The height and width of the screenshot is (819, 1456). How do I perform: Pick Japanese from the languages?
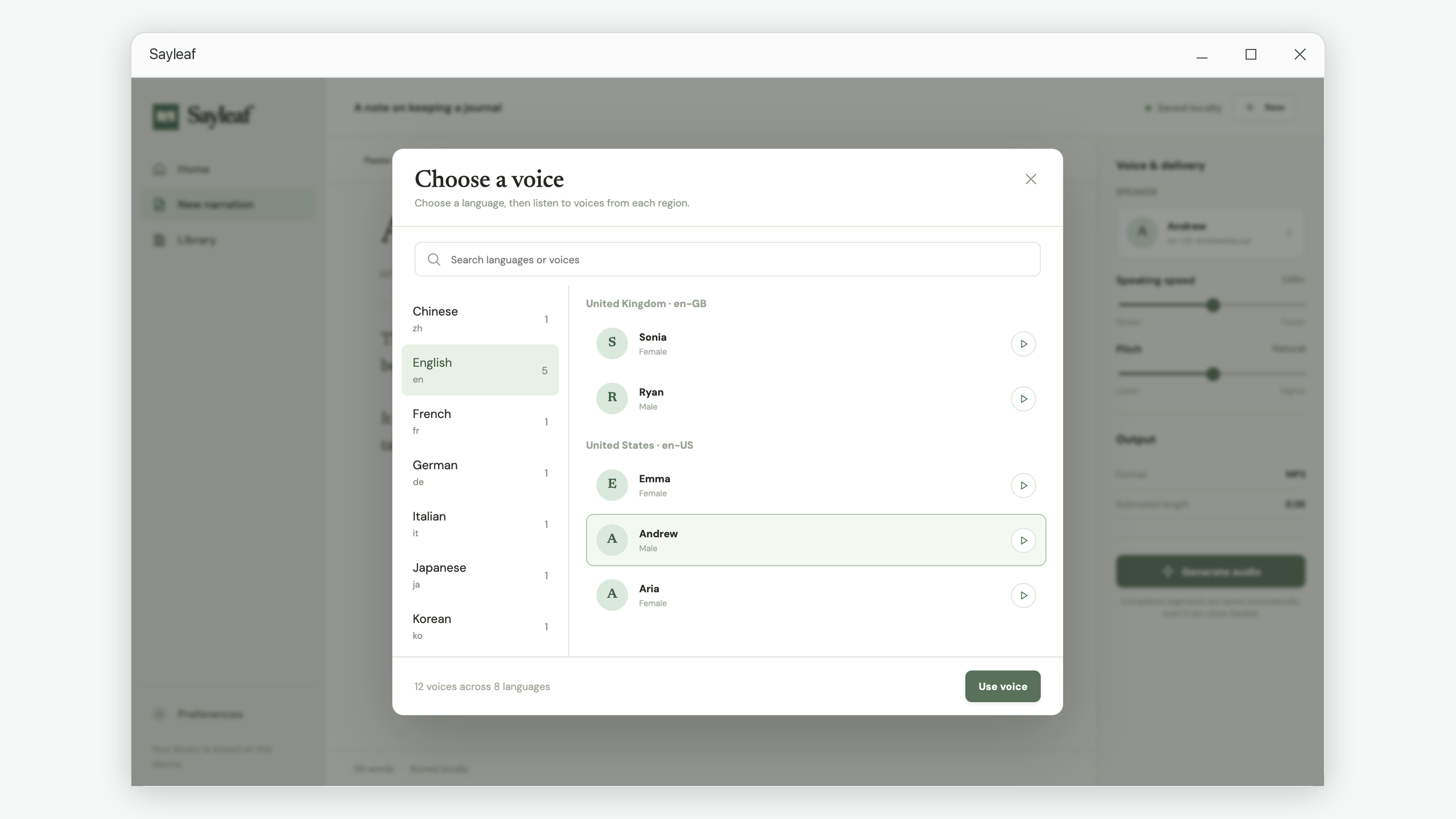click(x=480, y=575)
